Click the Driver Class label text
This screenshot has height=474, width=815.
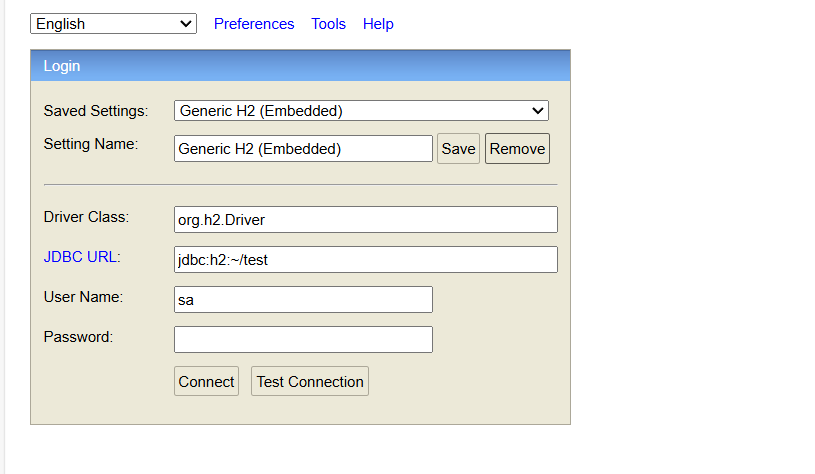tap(87, 217)
